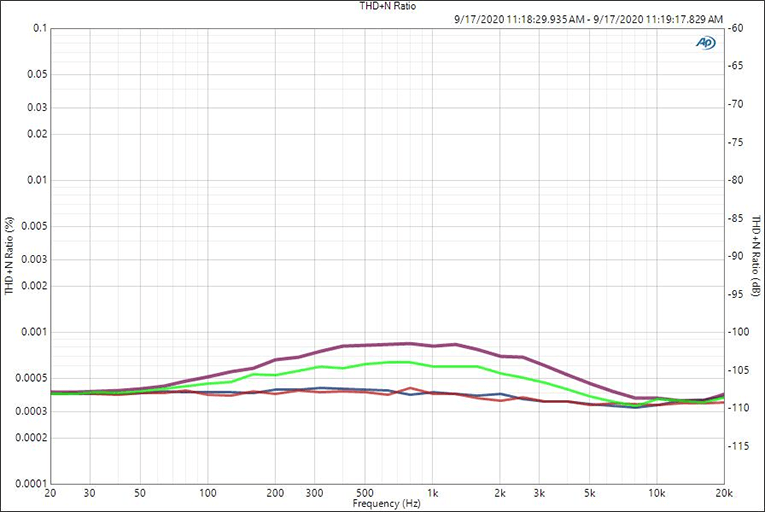Click the 1k frequency tick label
Viewport: 765px width, 512px height.
click(432, 494)
